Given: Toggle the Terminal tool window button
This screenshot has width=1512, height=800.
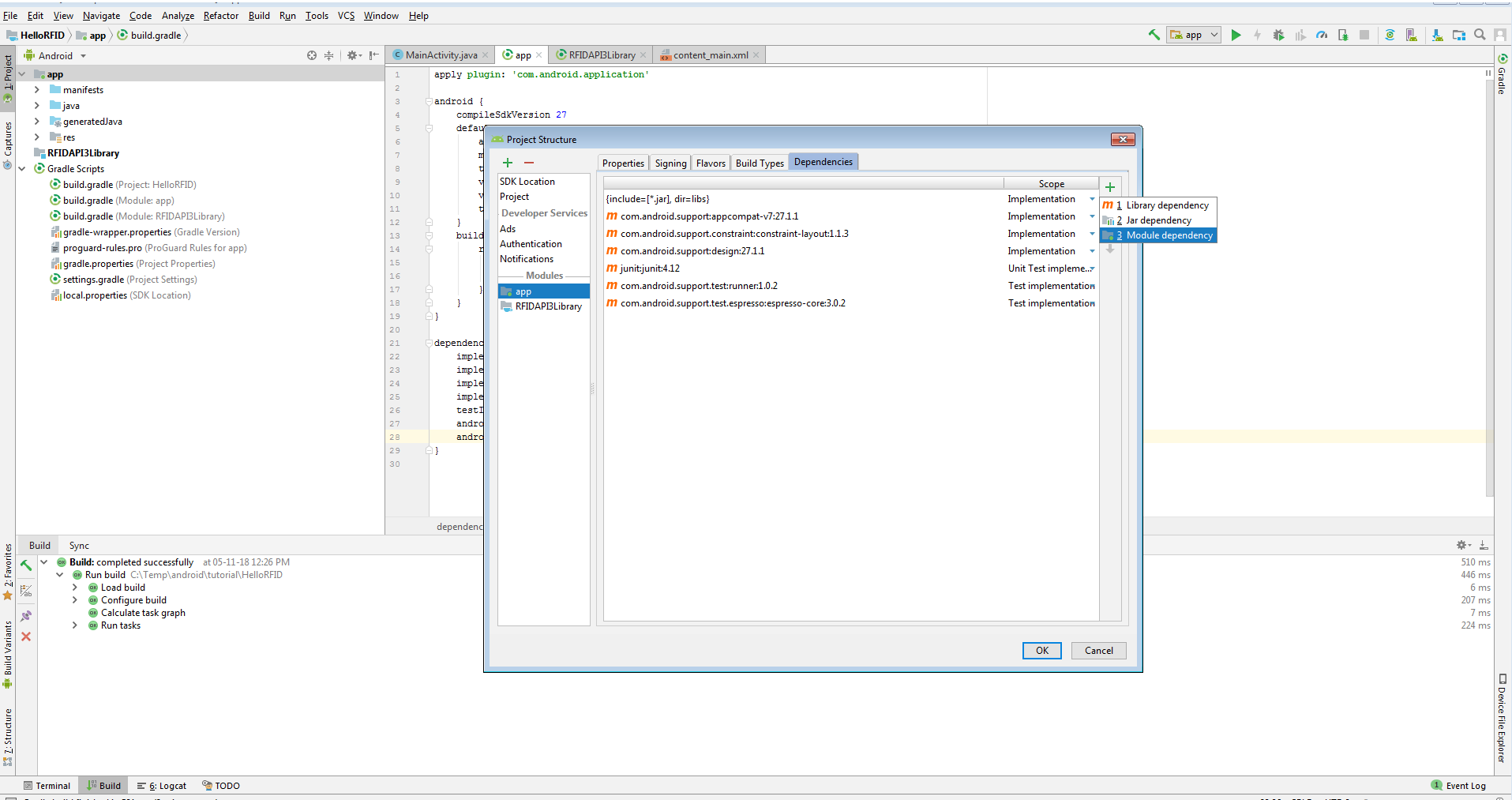Looking at the screenshot, I should click(47, 786).
